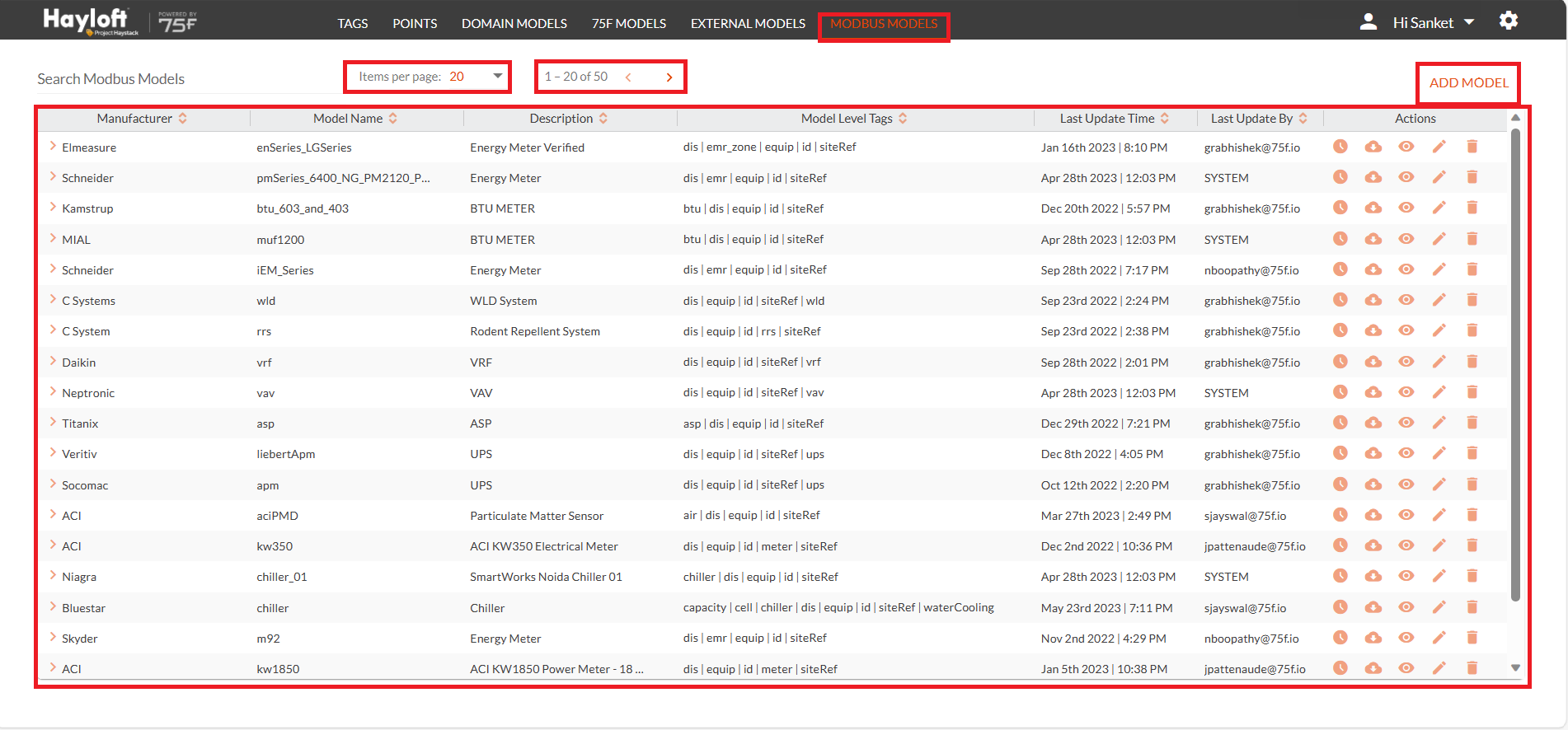1568x730 pixels.
Task: Click the table vertical scrollbar thumb
Action: click(x=1515, y=365)
